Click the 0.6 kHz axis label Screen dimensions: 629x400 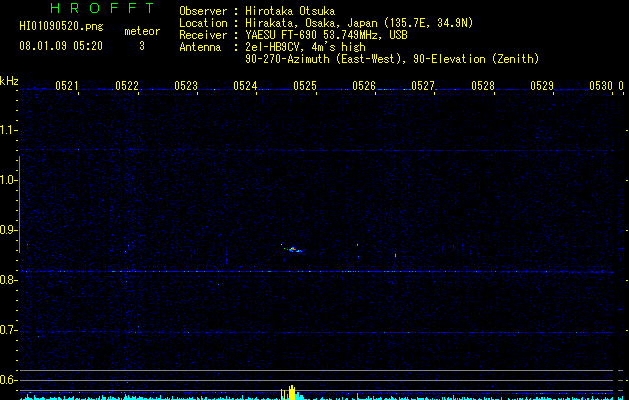pos(8,380)
